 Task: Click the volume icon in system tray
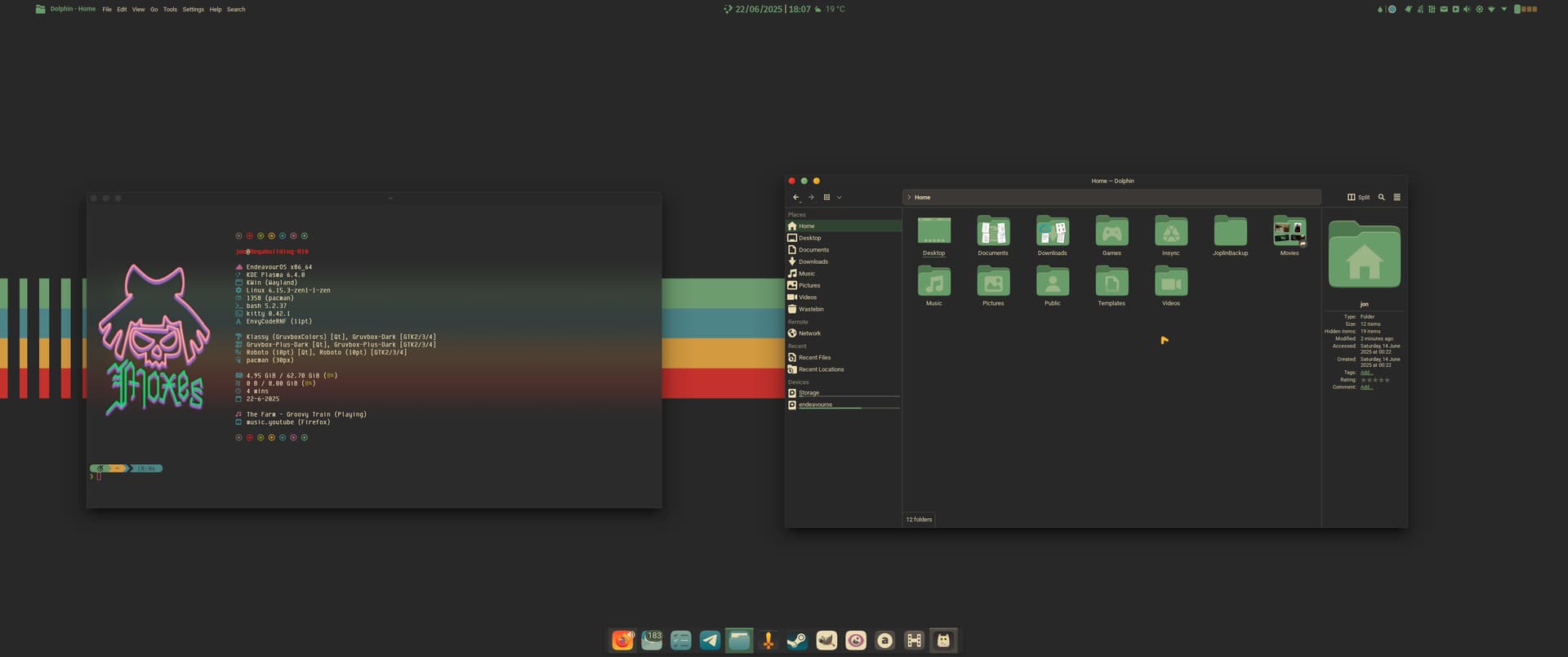coord(1467,9)
